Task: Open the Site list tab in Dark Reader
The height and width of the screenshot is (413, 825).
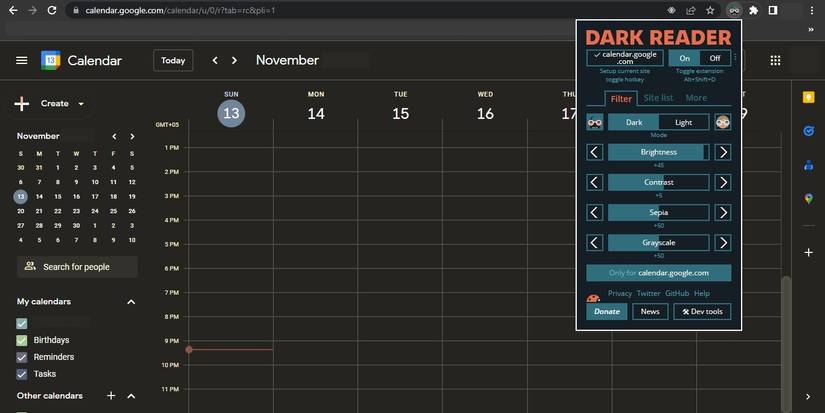Action: click(x=658, y=98)
